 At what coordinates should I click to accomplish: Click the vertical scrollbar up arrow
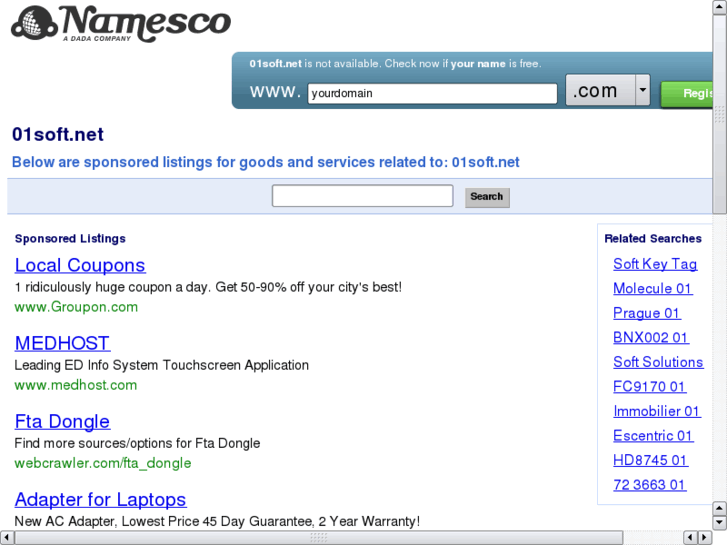720,7
